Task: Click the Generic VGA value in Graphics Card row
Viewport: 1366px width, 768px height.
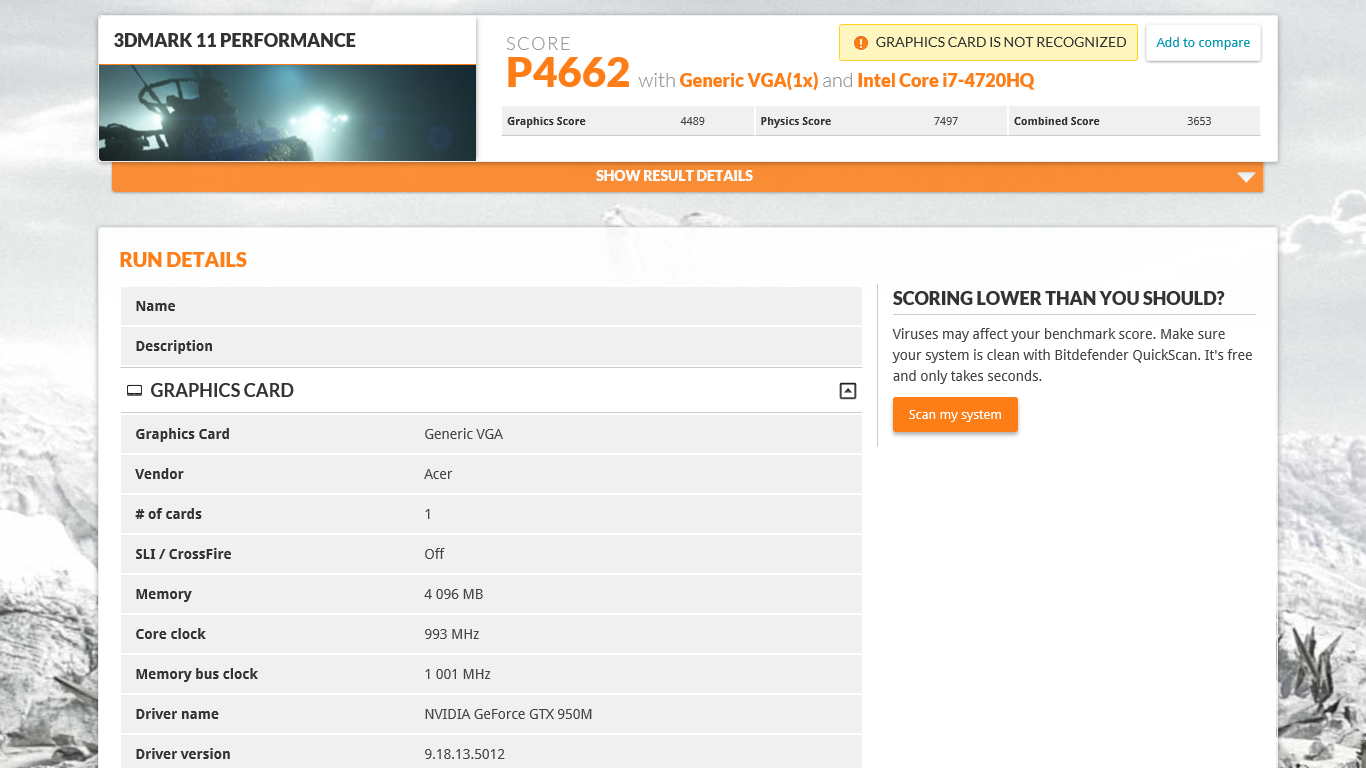Action: pyautogui.click(x=463, y=434)
